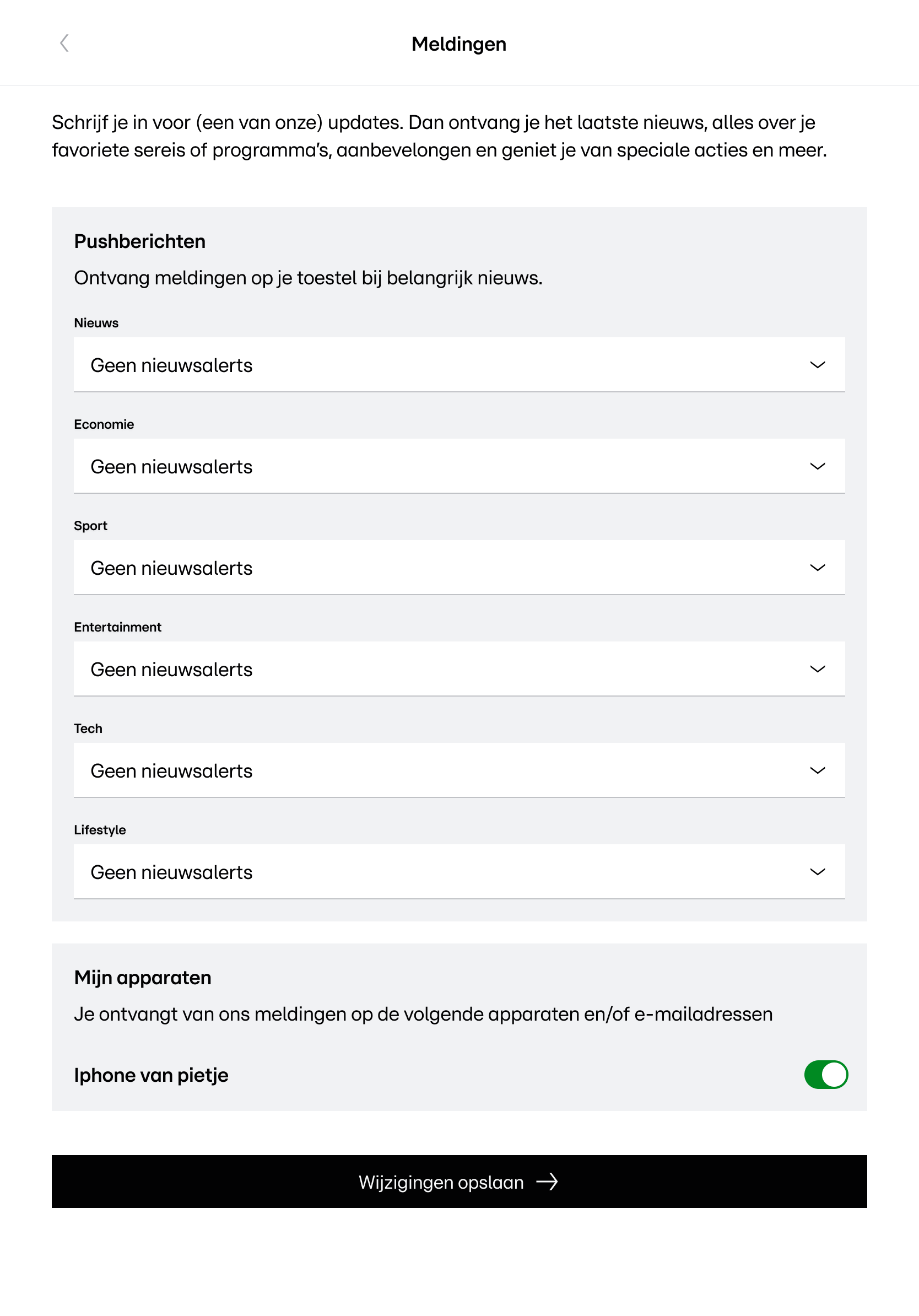Toggle notifications for Iphone van pietje
The height and width of the screenshot is (1316, 919).
pos(825,1075)
